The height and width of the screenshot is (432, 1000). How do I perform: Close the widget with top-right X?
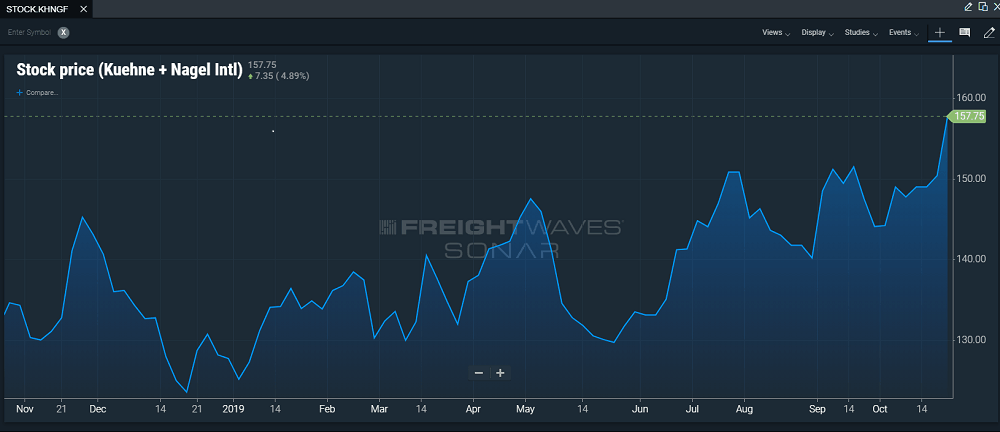[x=995, y=6]
